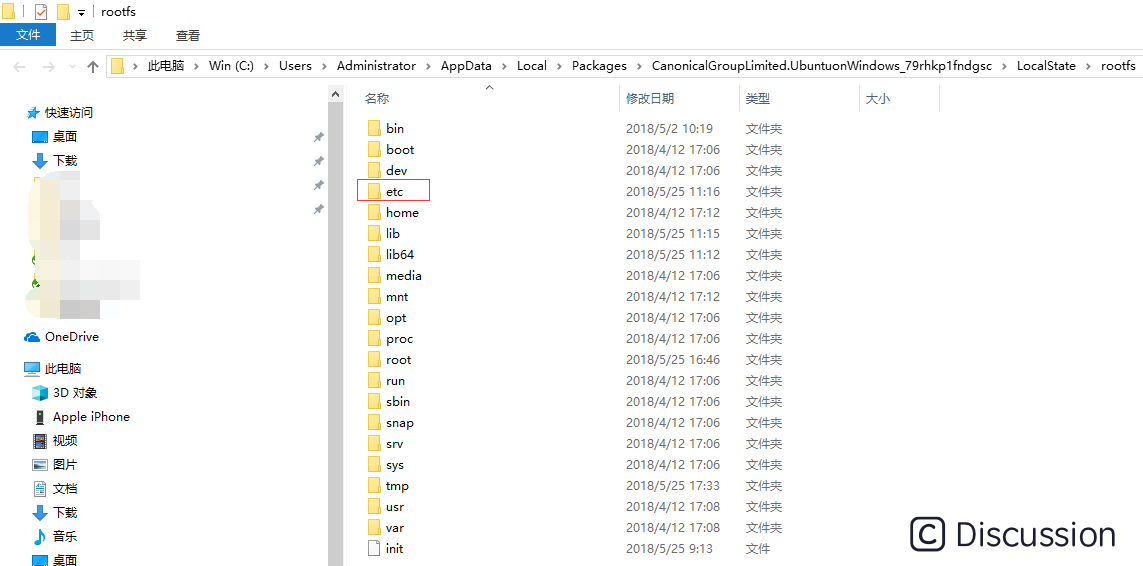Click the OneDrive cloud icon

coord(31,337)
